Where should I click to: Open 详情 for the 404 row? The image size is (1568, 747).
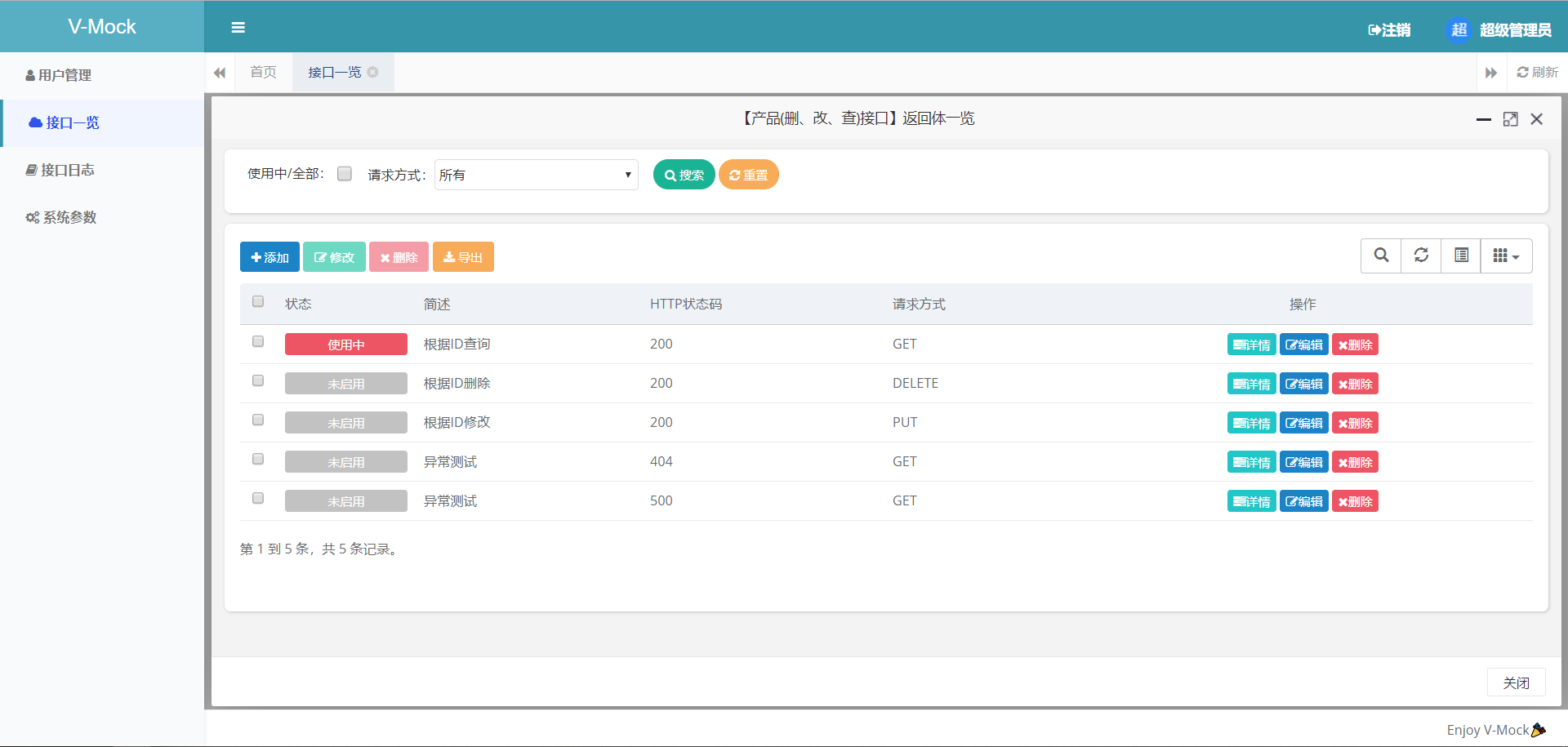pos(1252,462)
